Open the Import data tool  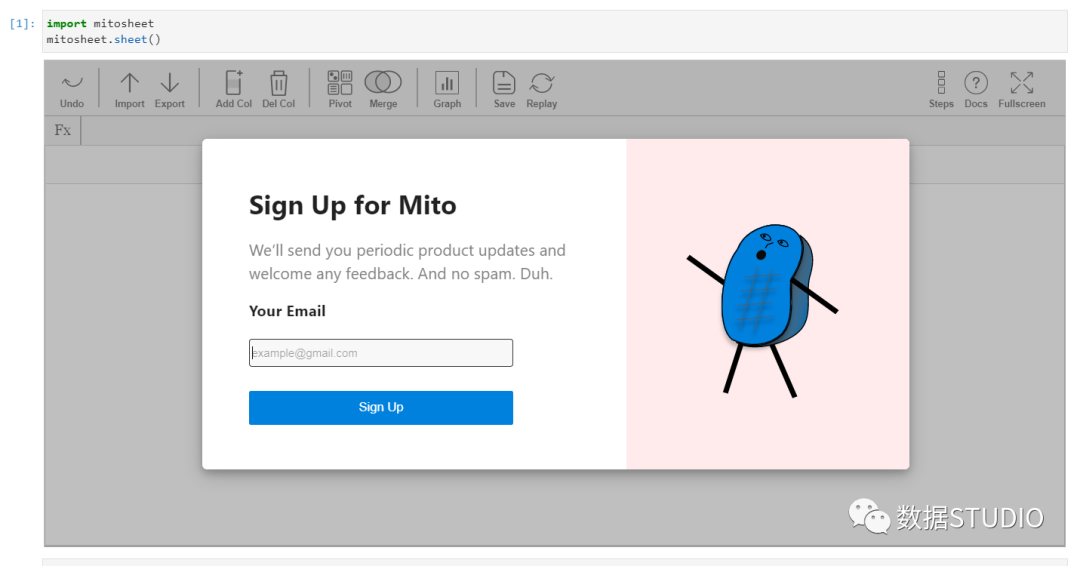pos(129,90)
